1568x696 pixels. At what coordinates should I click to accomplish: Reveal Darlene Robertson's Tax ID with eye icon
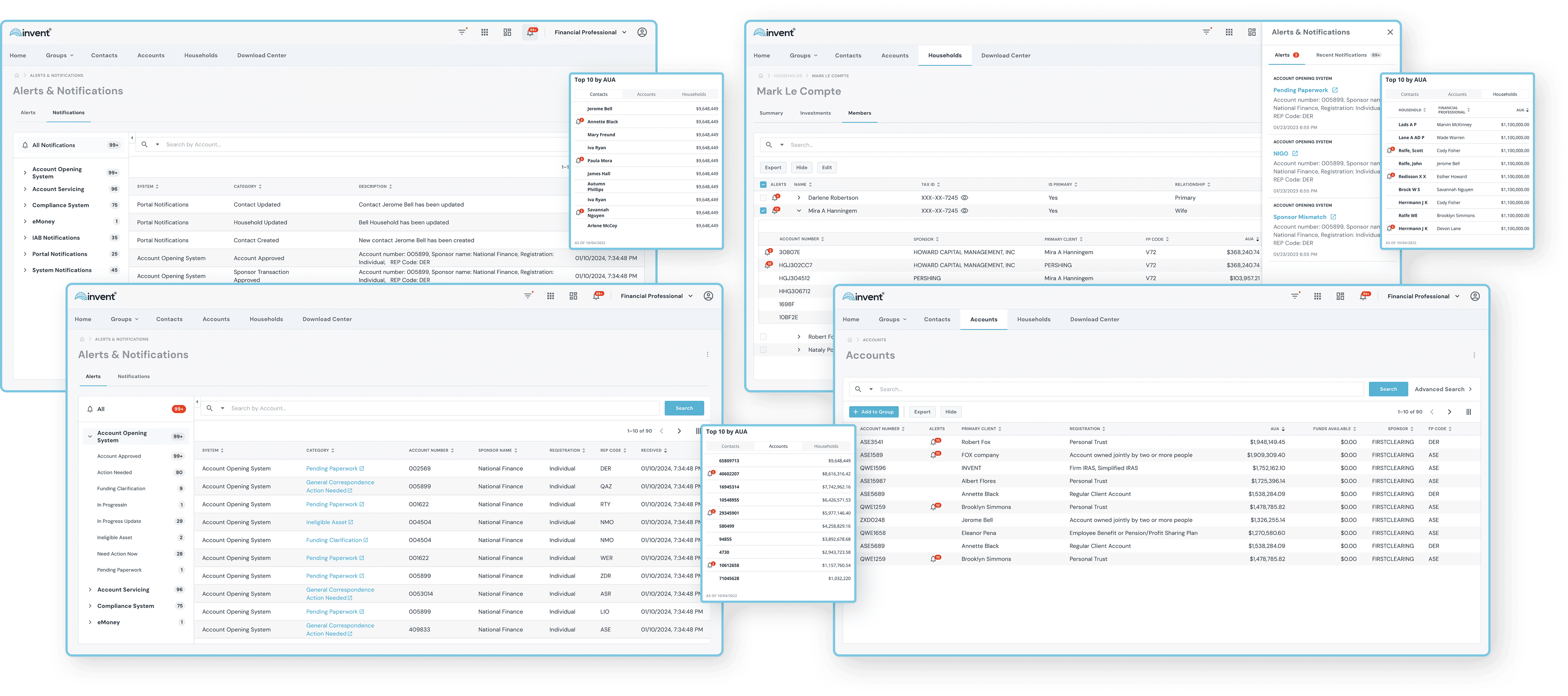point(965,198)
